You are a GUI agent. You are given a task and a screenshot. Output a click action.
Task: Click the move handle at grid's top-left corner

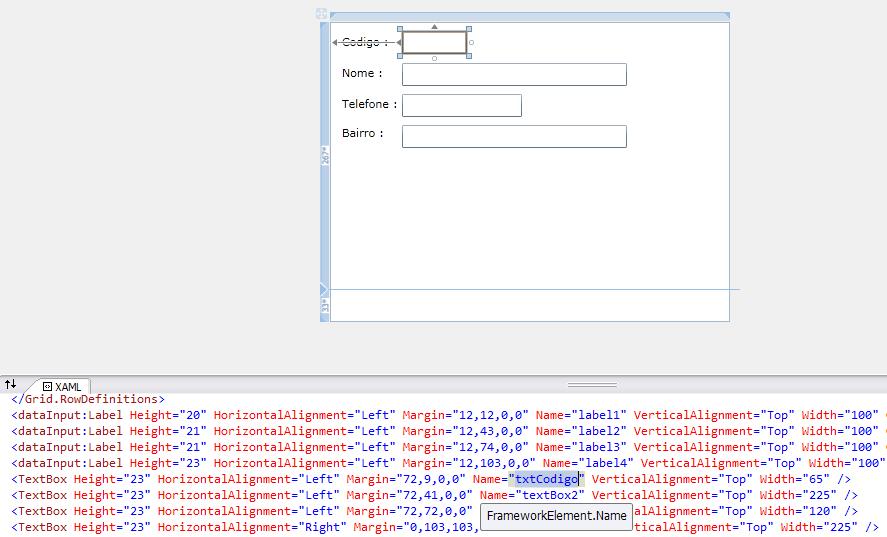point(321,14)
